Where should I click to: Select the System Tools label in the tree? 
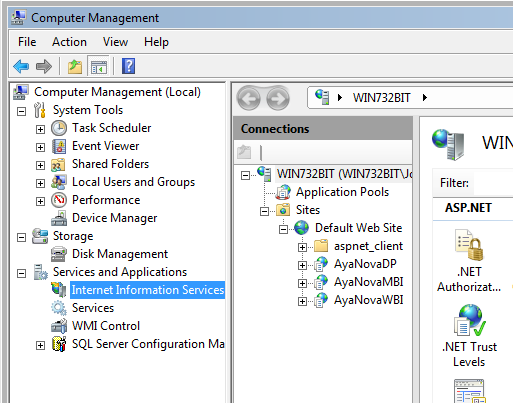88,110
